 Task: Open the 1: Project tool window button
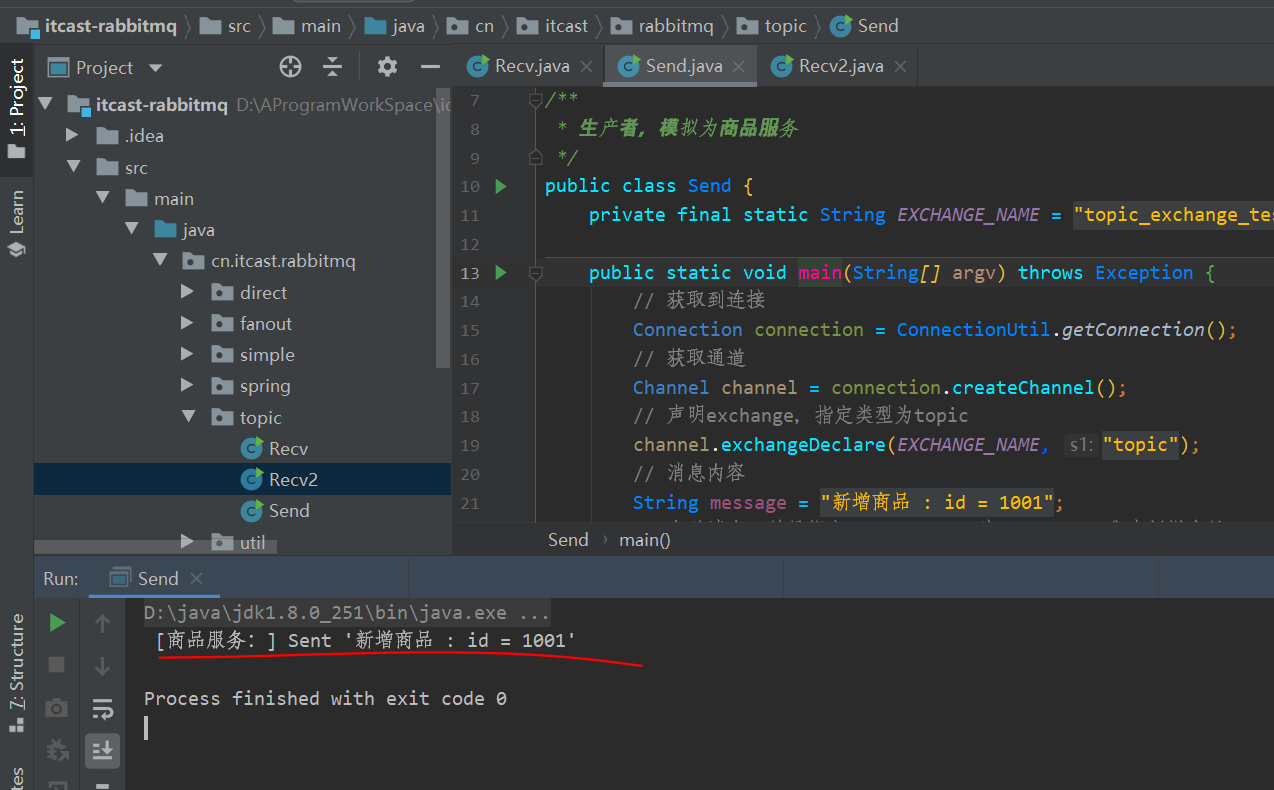click(16, 108)
